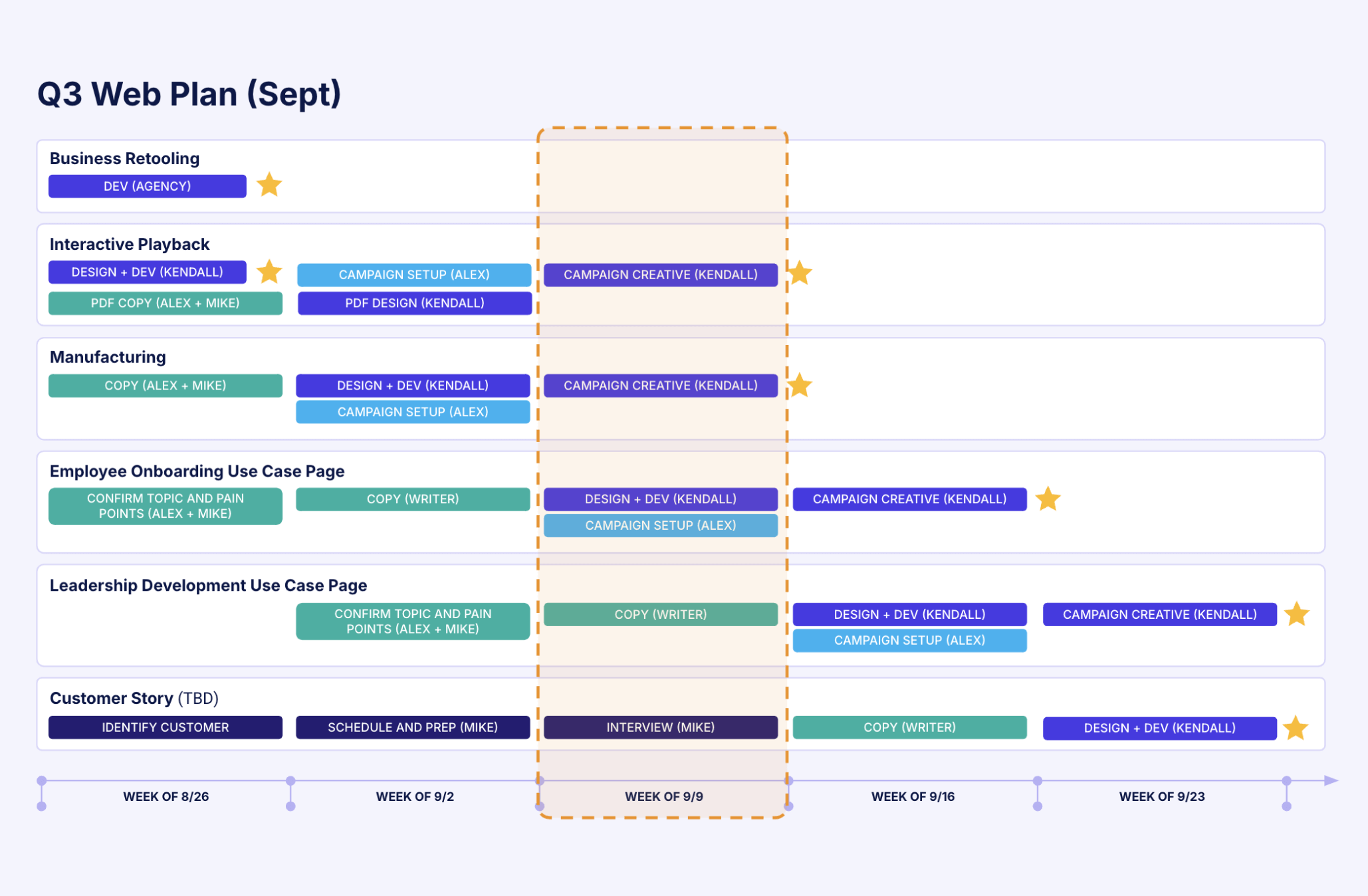Click the Q3 Web Plan (Sept) title
The image size is (1368, 896).
click(189, 94)
